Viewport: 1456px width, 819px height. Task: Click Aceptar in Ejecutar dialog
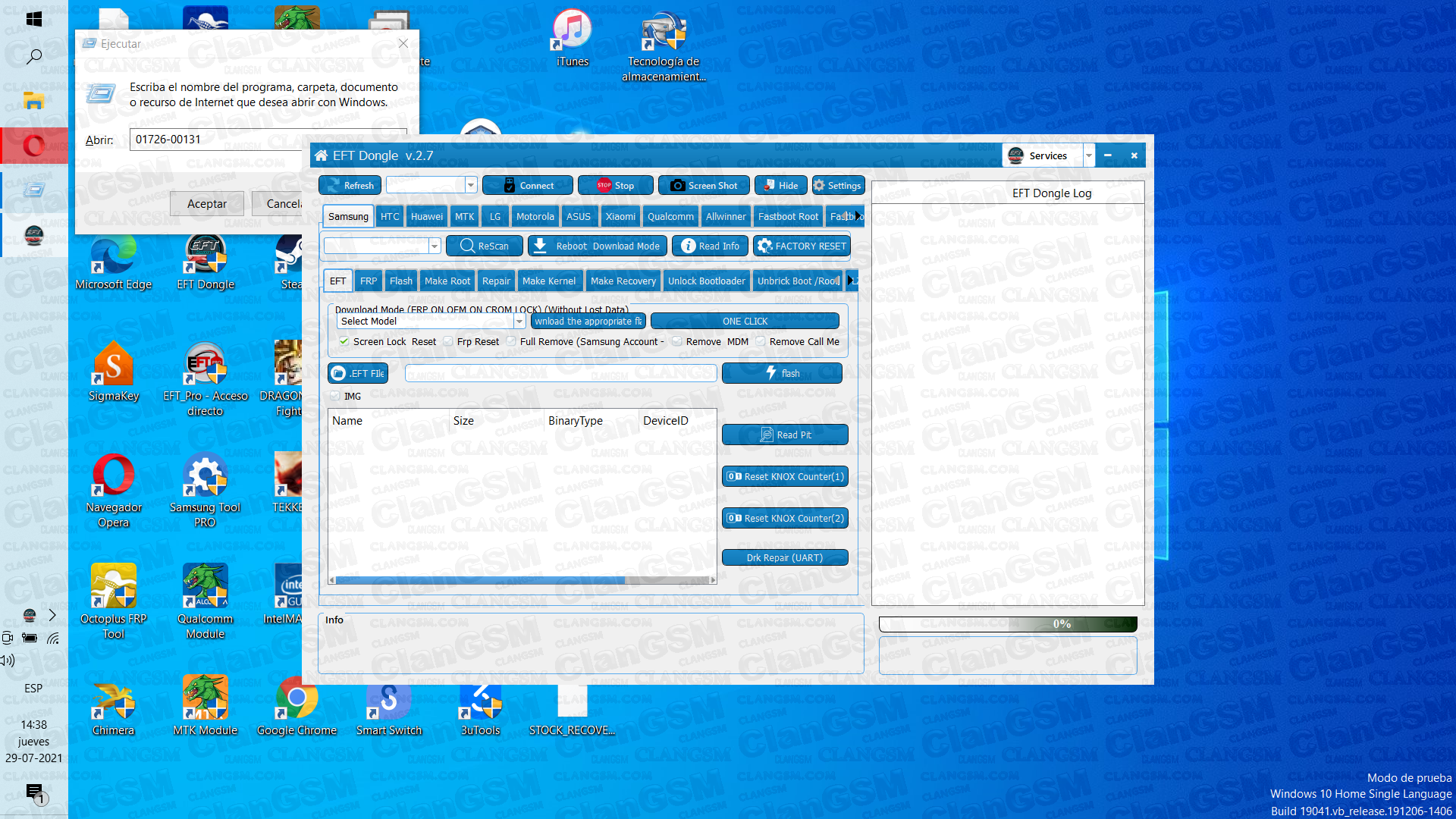[x=207, y=203]
